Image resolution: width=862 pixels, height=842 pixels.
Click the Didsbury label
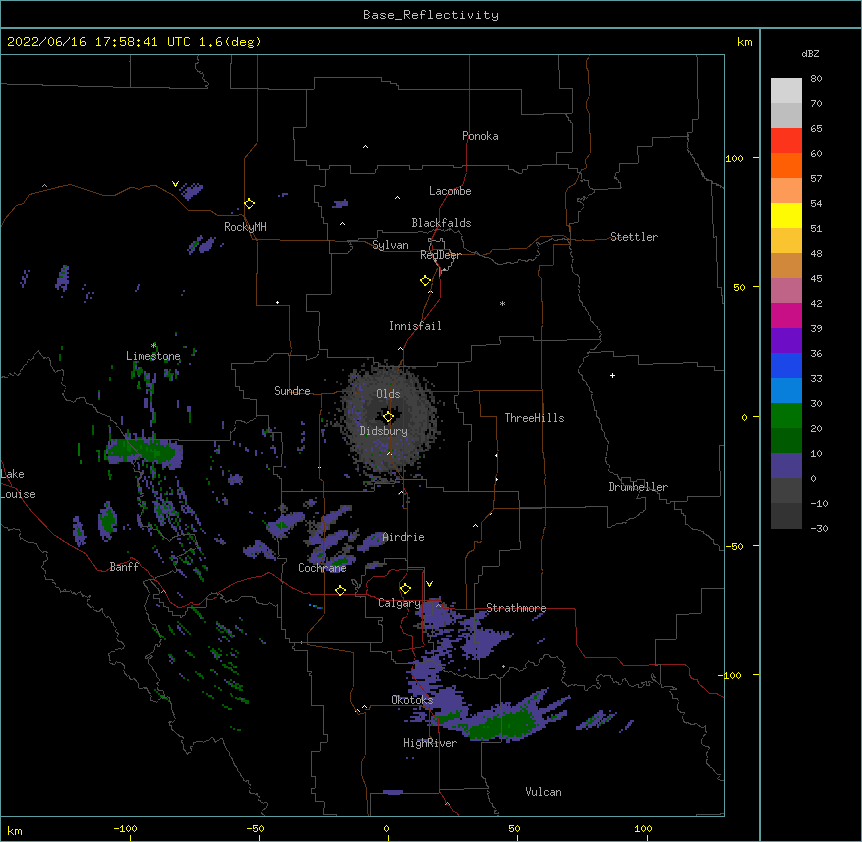pyautogui.click(x=384, y=431)
